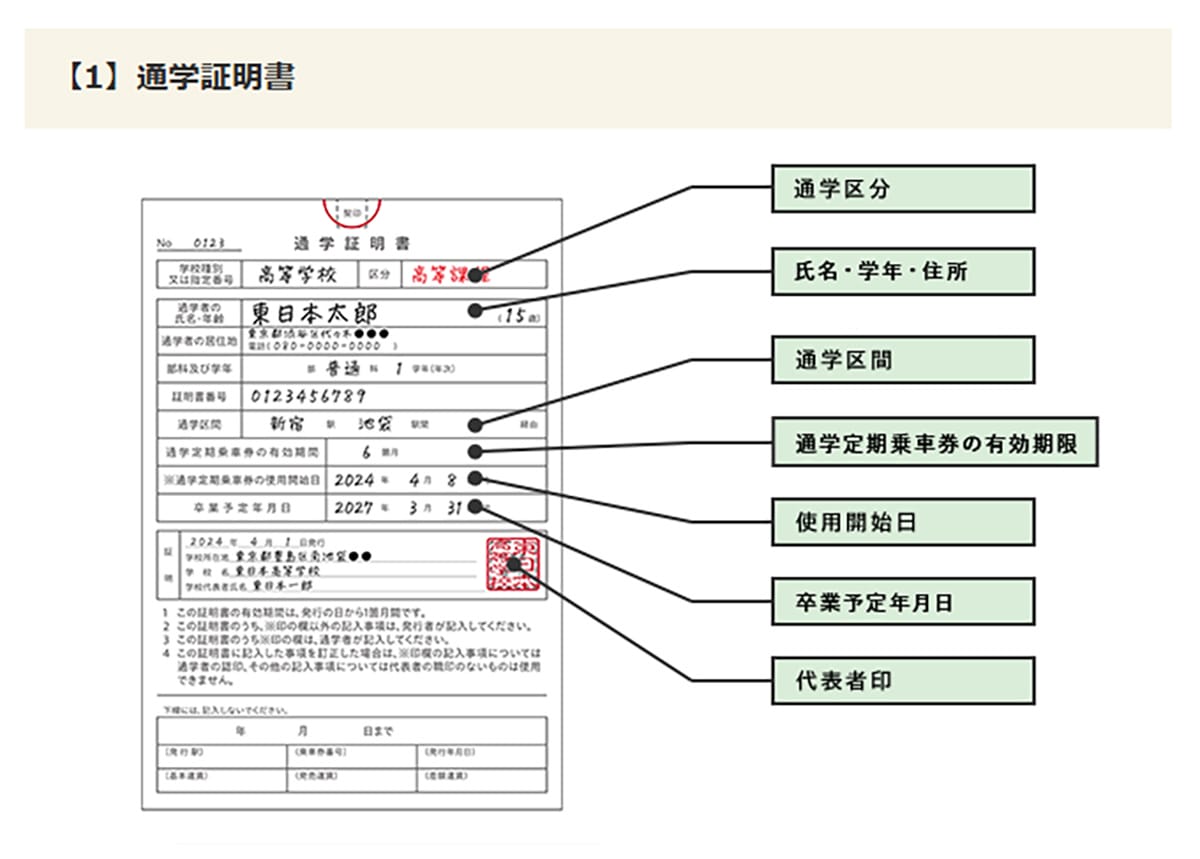The height and width of the screenshot is (859, 1200).
Task: Click the green 通学区間 label on the right
Action: pyautogui.click(x=903, y=360)
